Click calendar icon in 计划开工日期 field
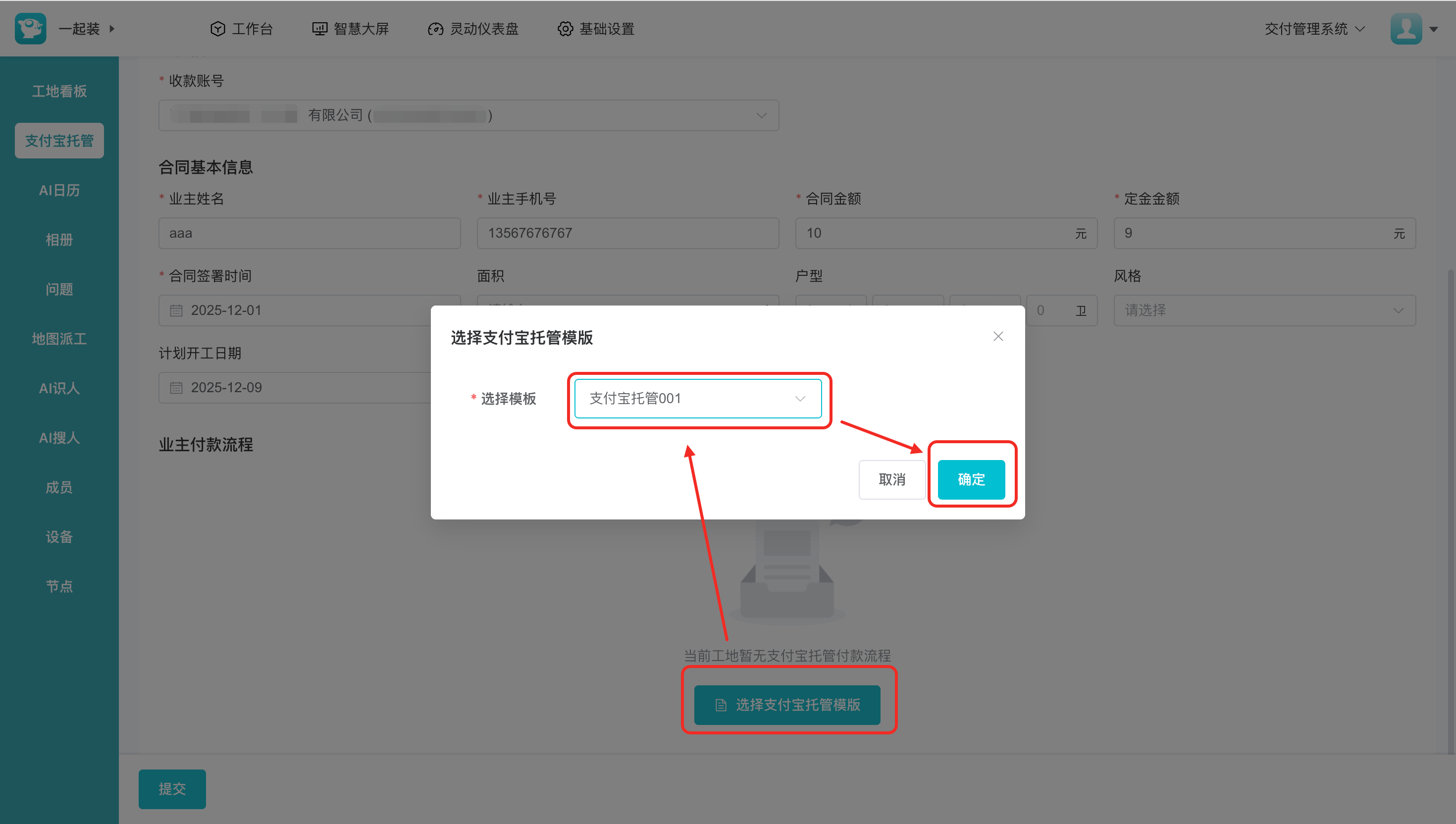 pyautogui.click(x=177, y=388)
